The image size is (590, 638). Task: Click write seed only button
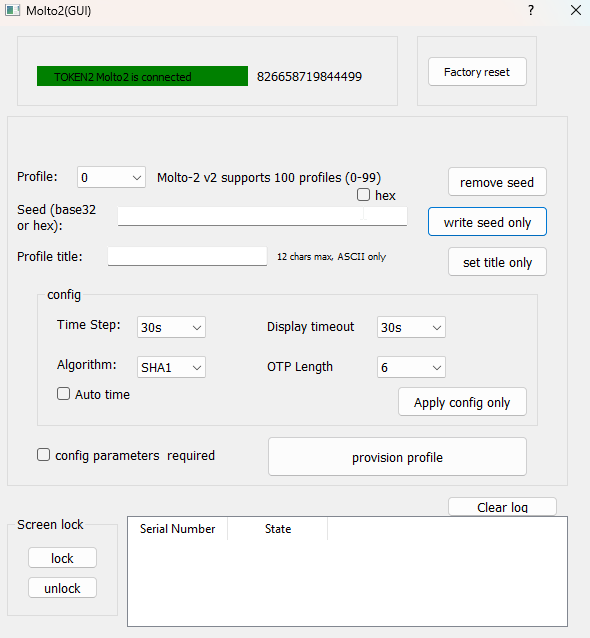[487, 222]
